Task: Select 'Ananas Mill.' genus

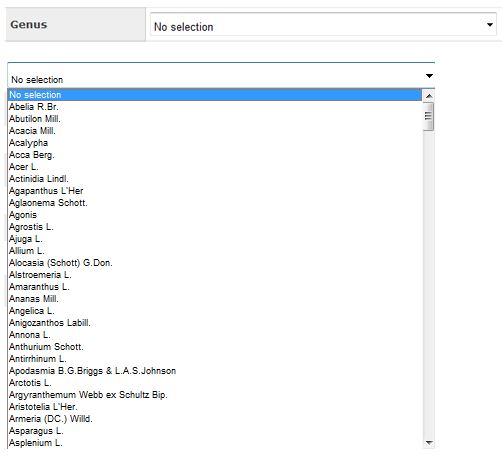Action: [x=215, y=299]
